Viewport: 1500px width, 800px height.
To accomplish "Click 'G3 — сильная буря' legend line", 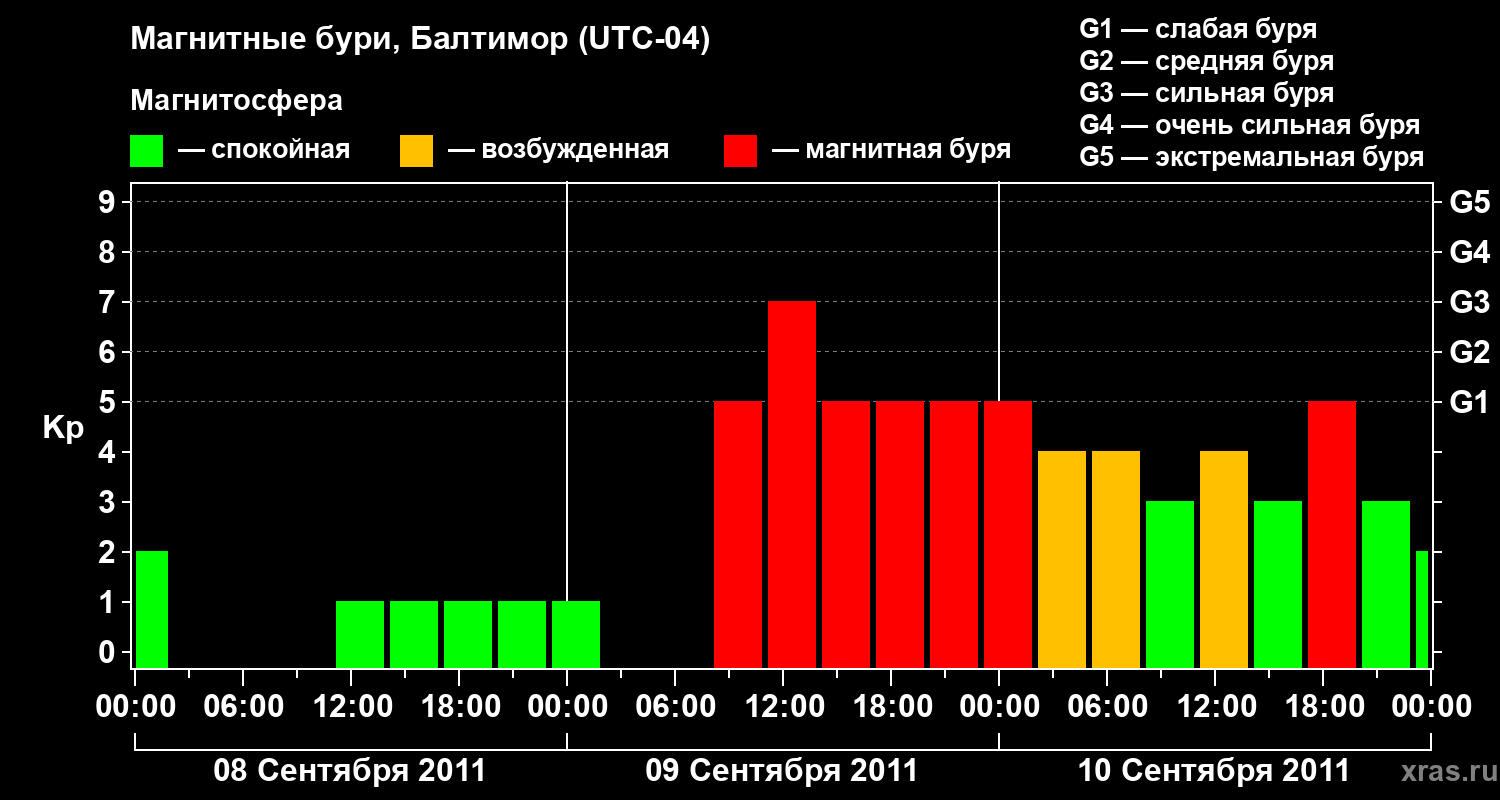I will coord(1207,93).
